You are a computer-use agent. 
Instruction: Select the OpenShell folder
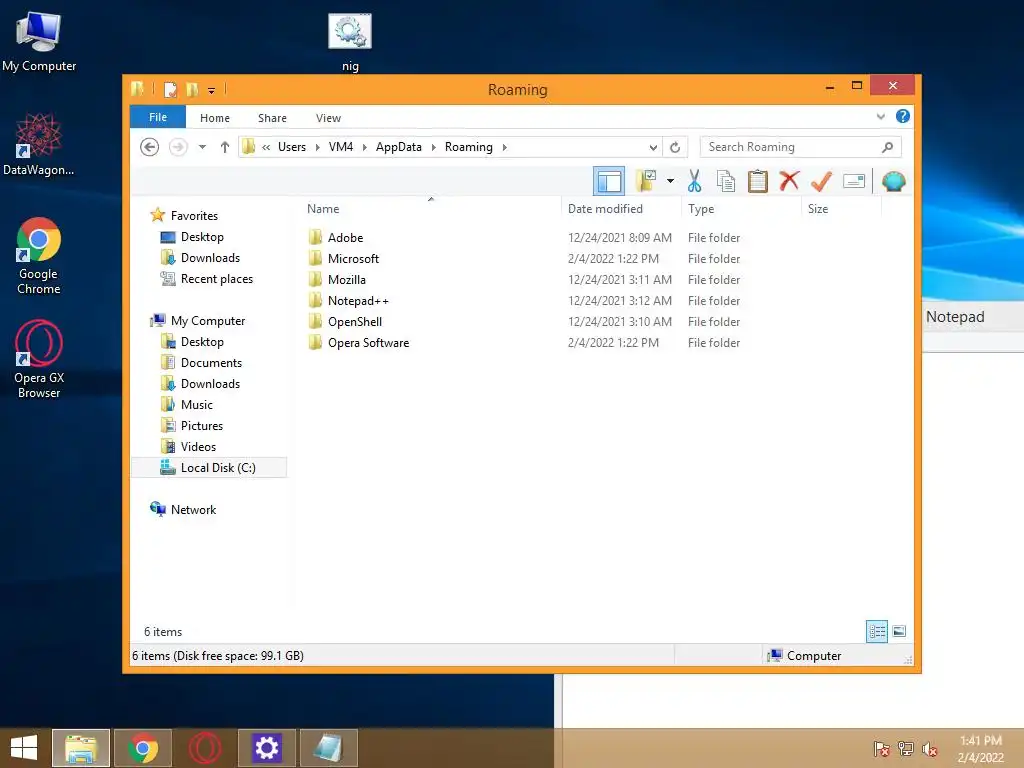355,321
